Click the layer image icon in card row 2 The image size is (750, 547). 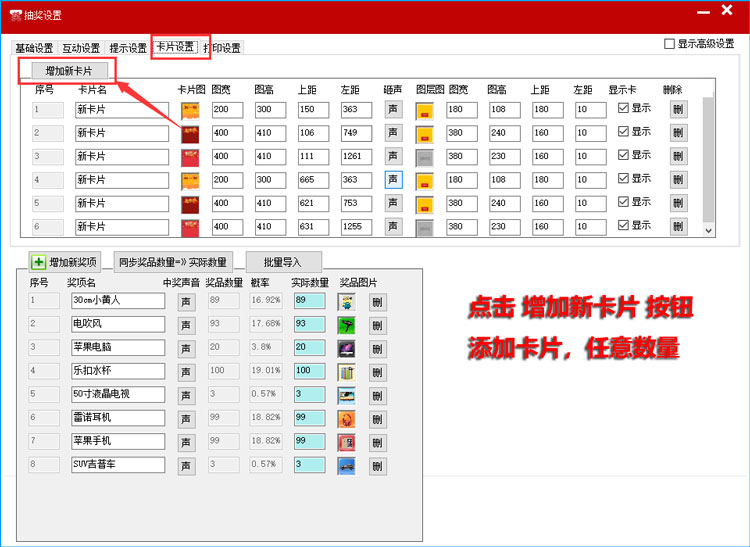point(424,133)
